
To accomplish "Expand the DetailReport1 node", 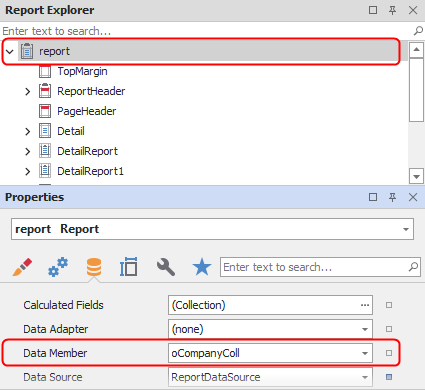I will click(28, 171).
